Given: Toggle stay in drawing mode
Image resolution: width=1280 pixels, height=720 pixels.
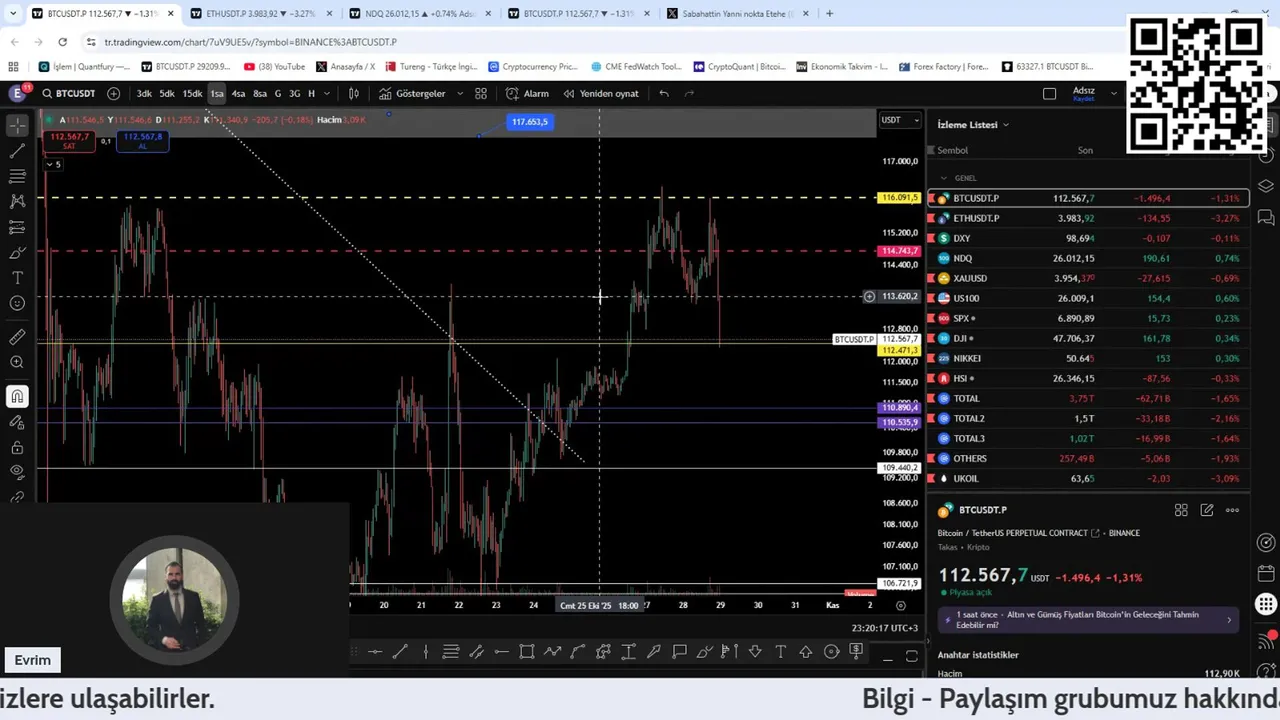Looking at the screenshot, I should coord(17,422).
